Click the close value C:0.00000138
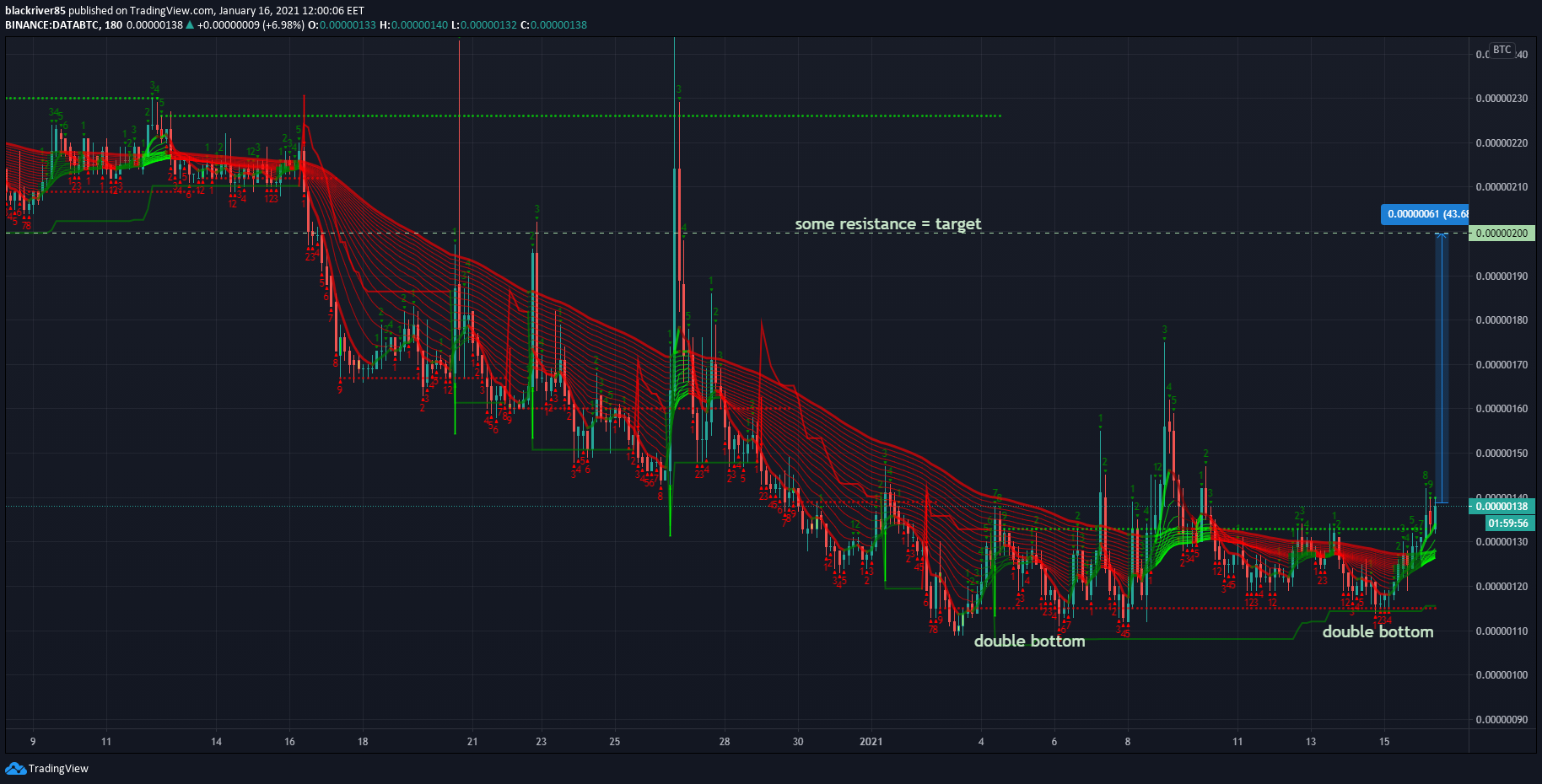Screen dimensions: 1542x784 (553, 25)
